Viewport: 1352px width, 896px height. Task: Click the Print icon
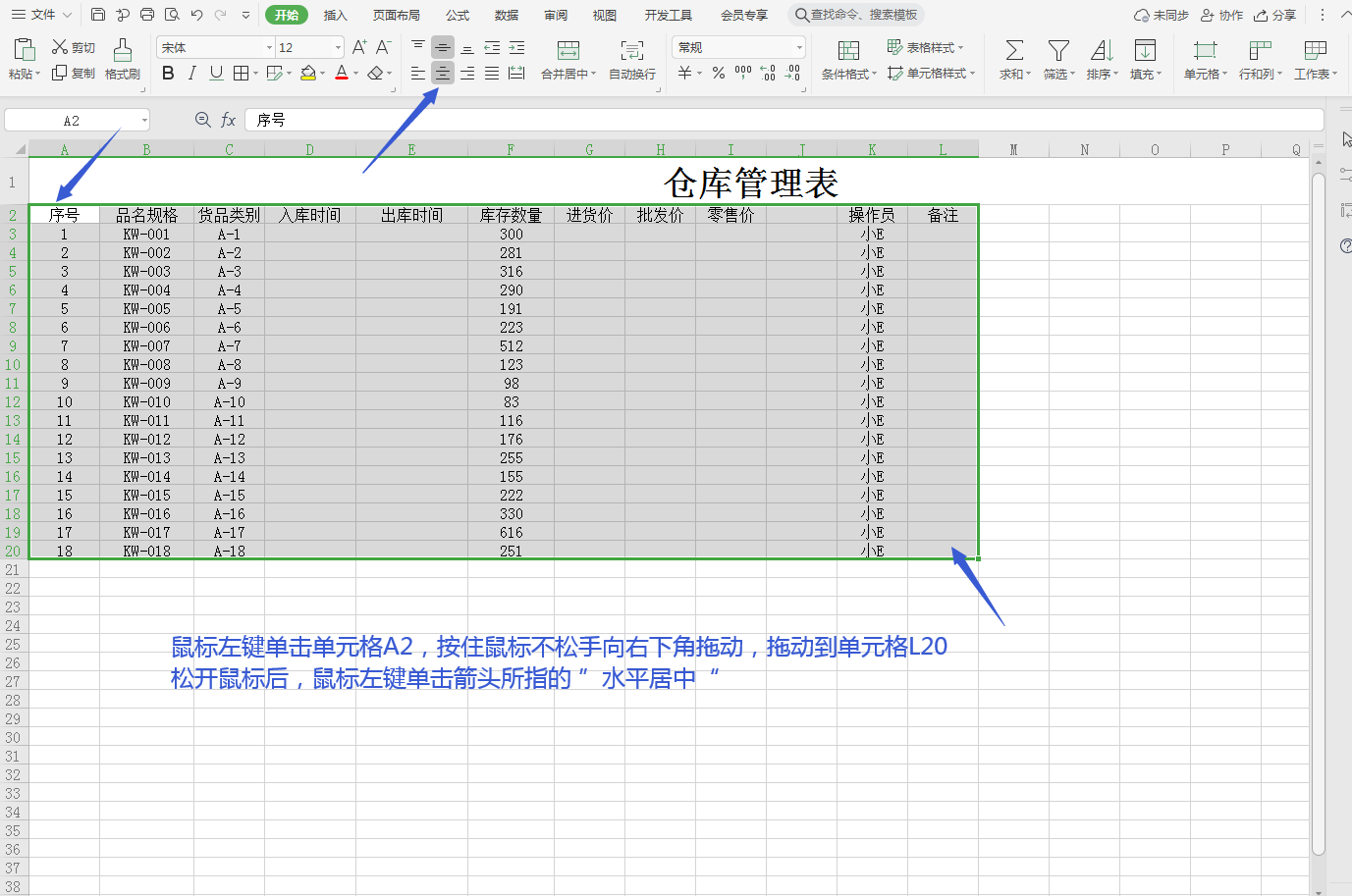point(147,15)
